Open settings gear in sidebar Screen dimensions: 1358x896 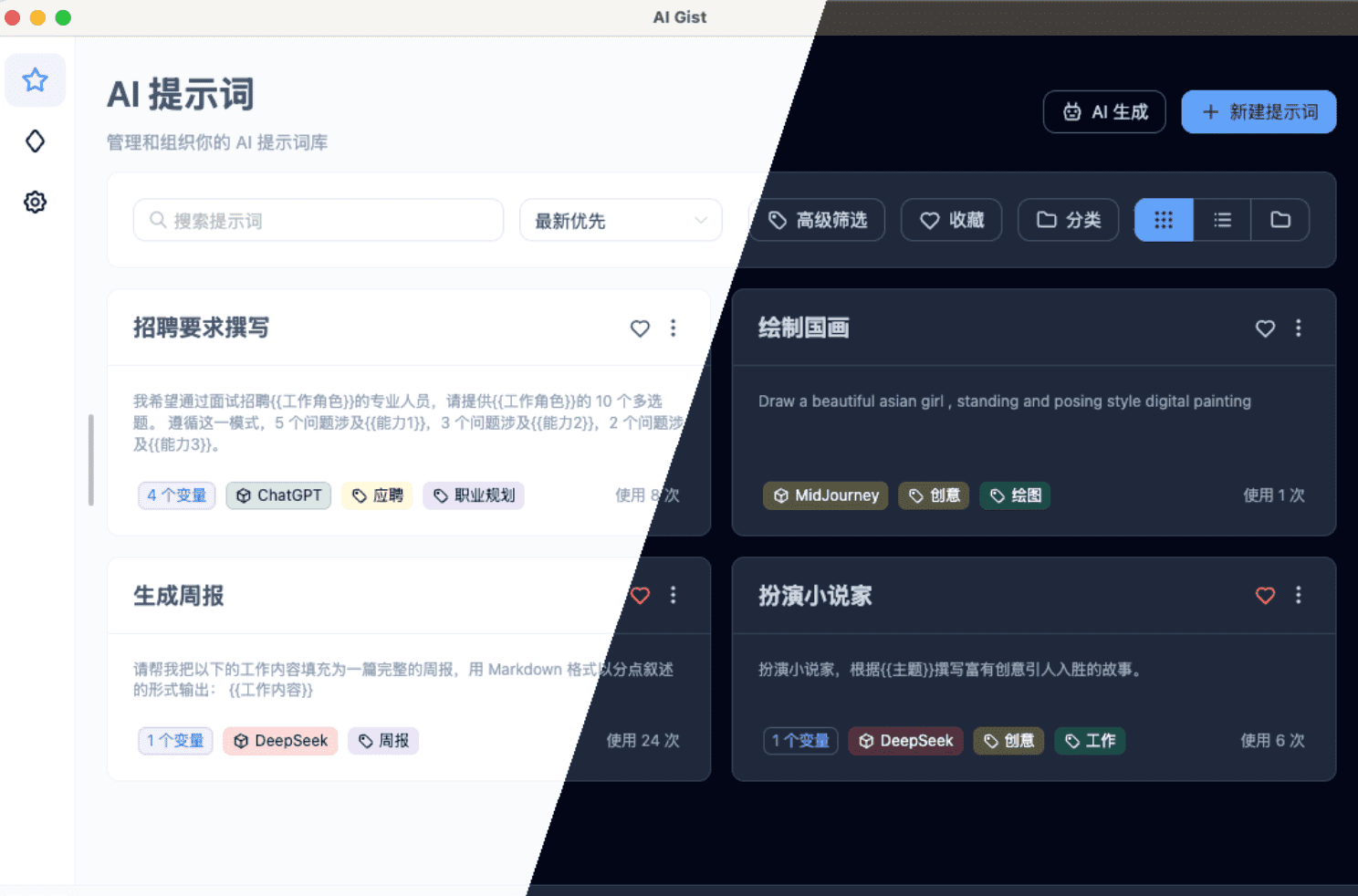coord(35,202)
